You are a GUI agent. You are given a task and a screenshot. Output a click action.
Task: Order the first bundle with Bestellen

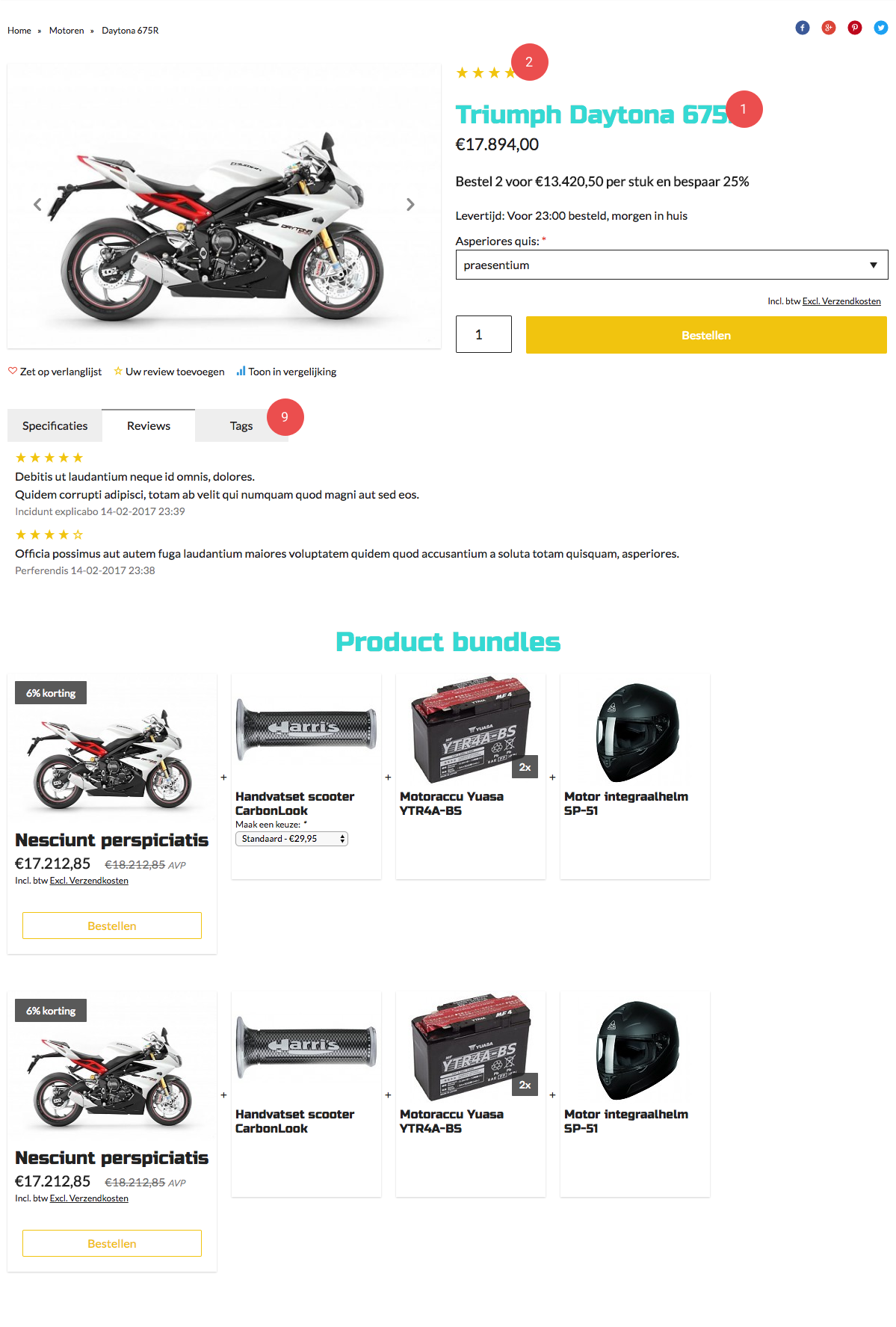tap(112, 926)
